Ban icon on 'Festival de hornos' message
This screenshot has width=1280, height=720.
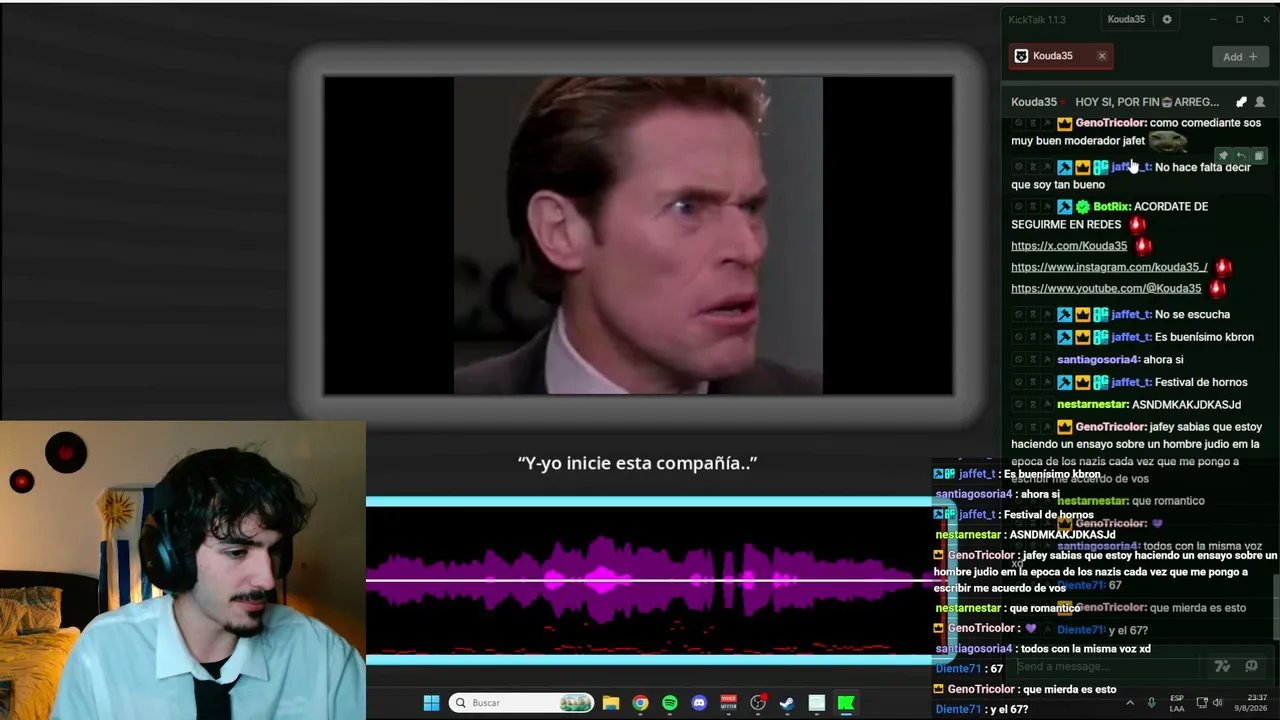pyautogui.click(x=1018, y=383)
